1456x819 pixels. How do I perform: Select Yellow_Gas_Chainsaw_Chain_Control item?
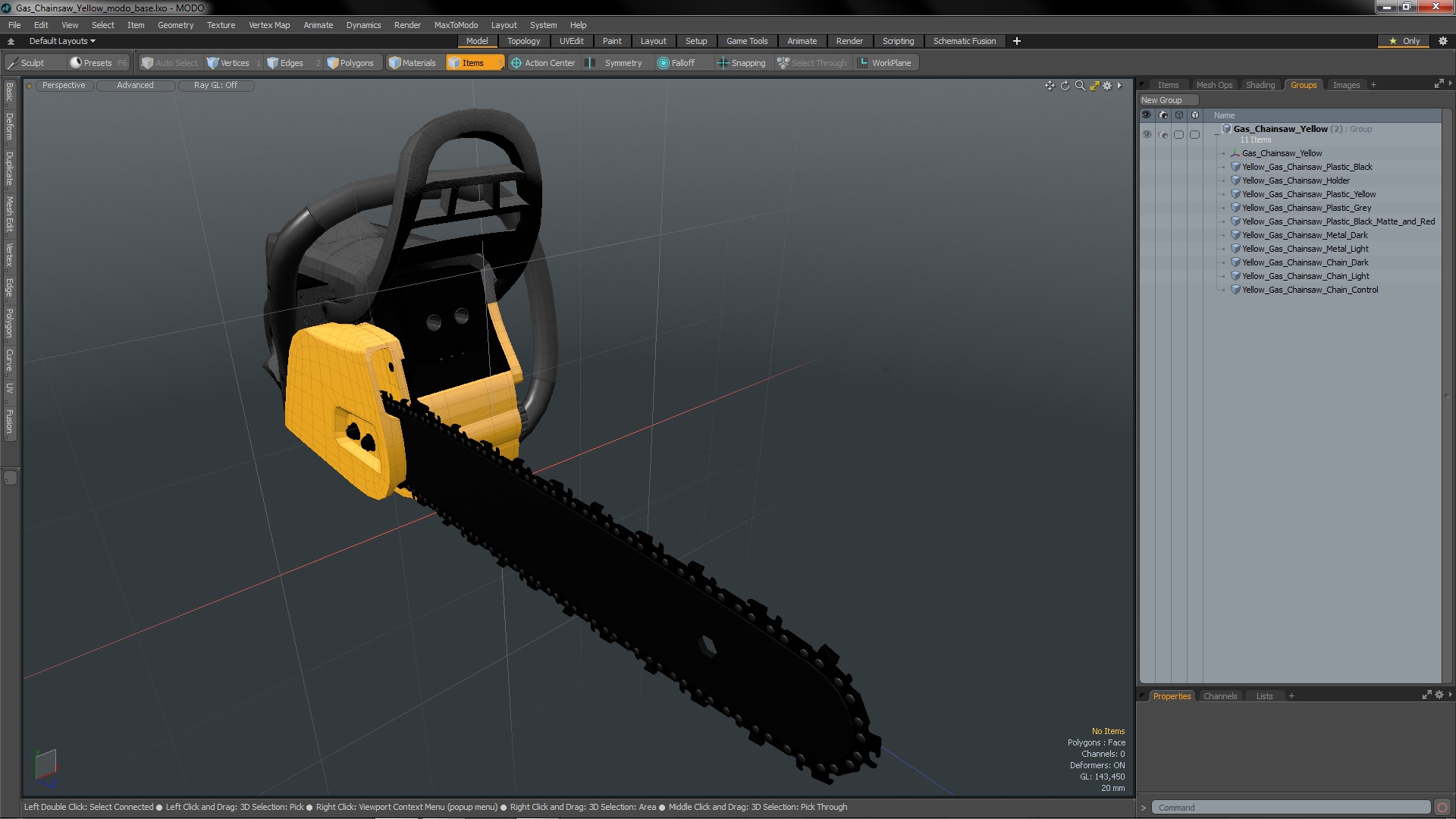pyautogui.click(x=1310, y=290)
